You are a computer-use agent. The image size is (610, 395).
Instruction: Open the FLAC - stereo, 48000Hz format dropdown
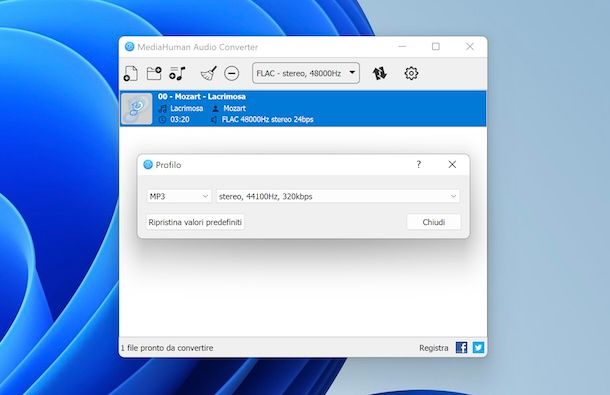click(306, 73)
